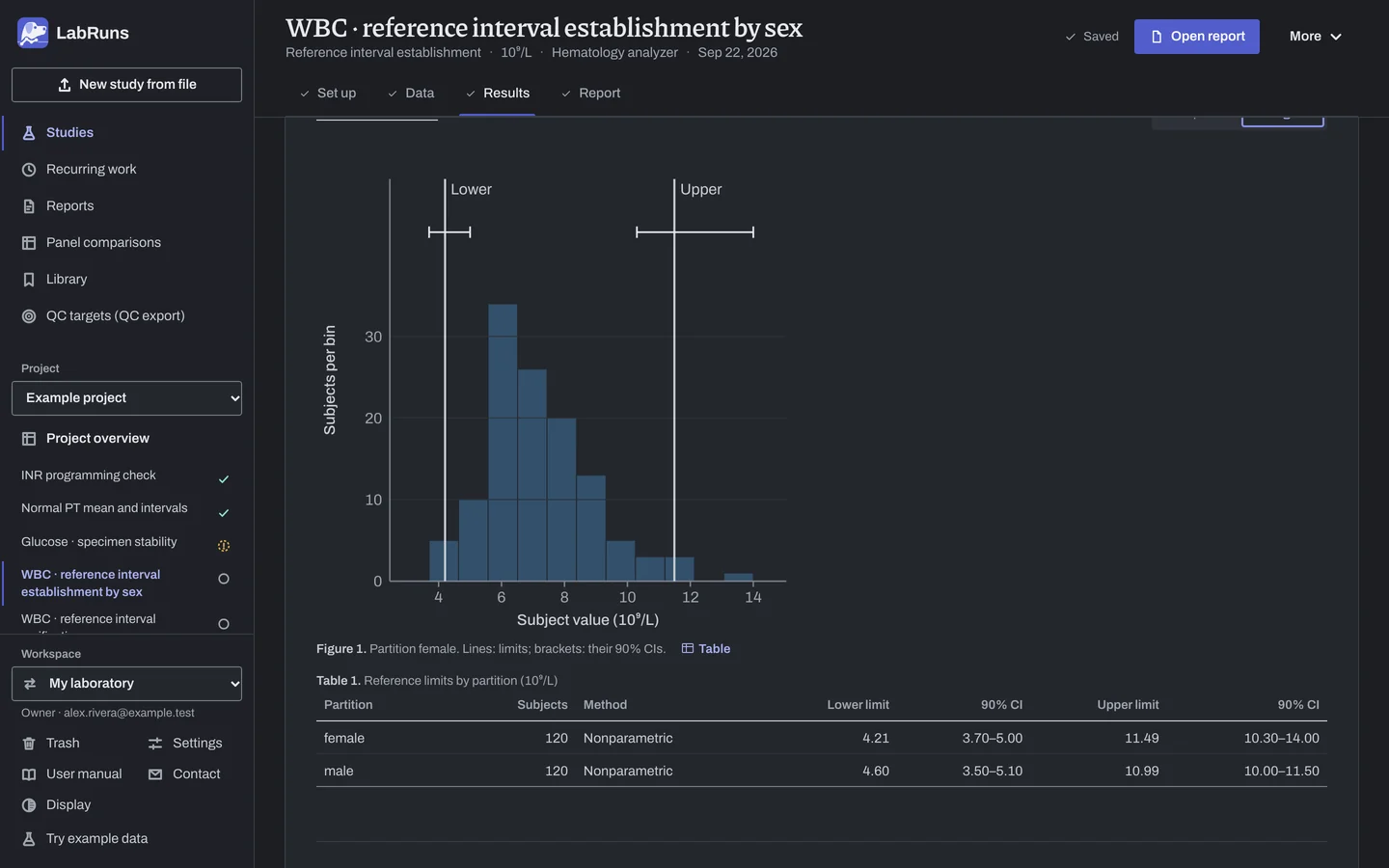Click the 4.21 lower limit value
The width and height of the screenshot is (1389, 868).
(x=876, y=738)
